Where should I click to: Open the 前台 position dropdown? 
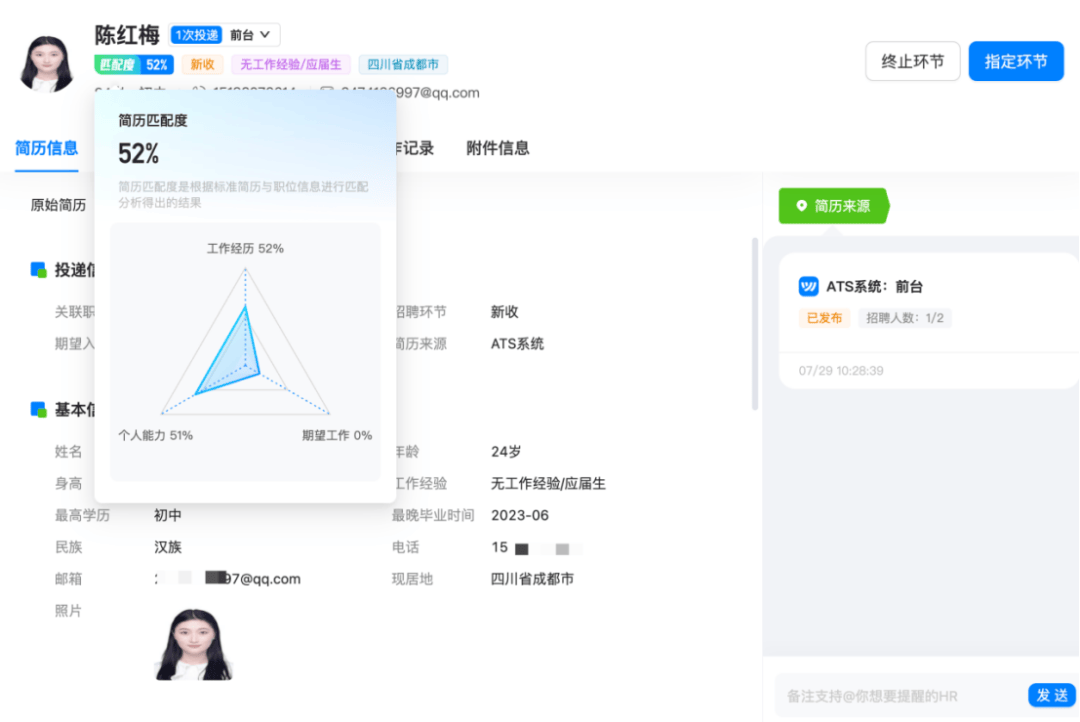coord(250,35)
